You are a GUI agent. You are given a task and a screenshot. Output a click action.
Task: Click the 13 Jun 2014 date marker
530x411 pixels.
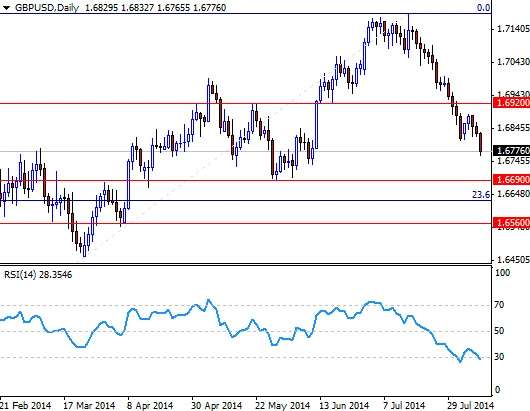tap(344, 405)
